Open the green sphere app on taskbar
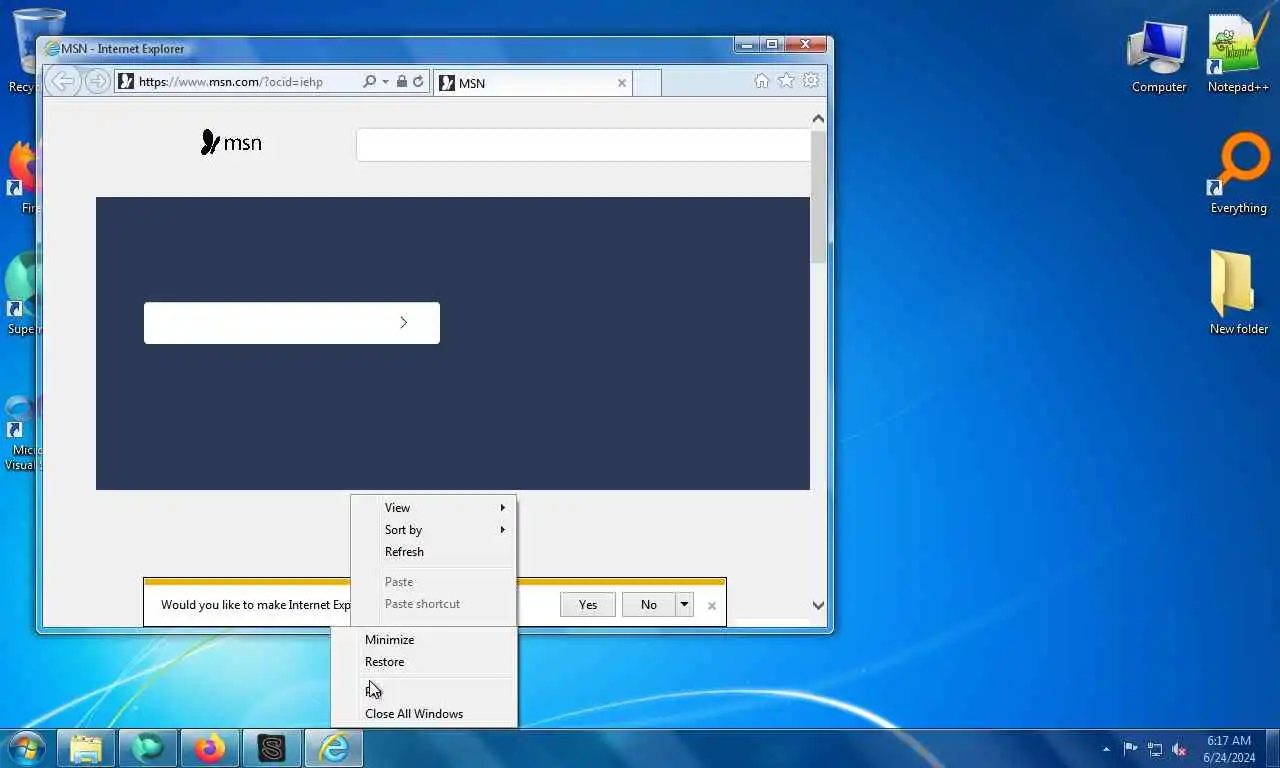This screenshot has height=768, width=1280. pos(148,748)
